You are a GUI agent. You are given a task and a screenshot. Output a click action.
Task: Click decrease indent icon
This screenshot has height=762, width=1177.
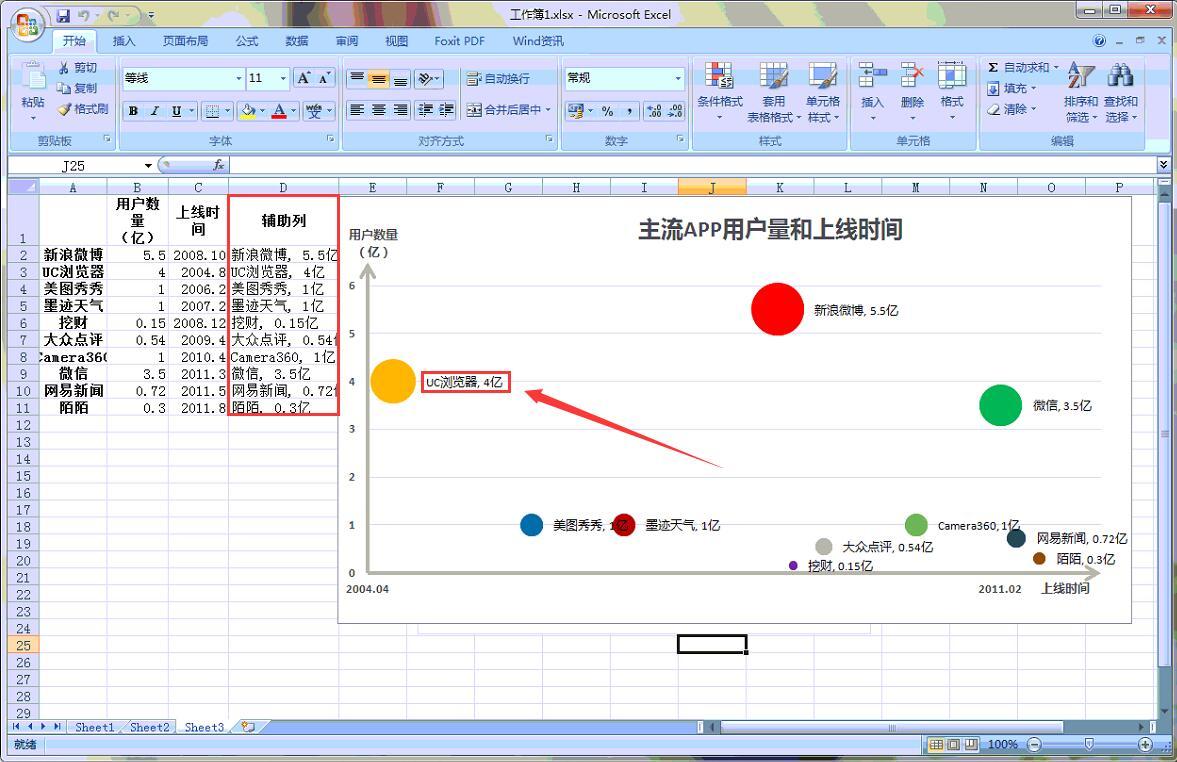(426, 110)
